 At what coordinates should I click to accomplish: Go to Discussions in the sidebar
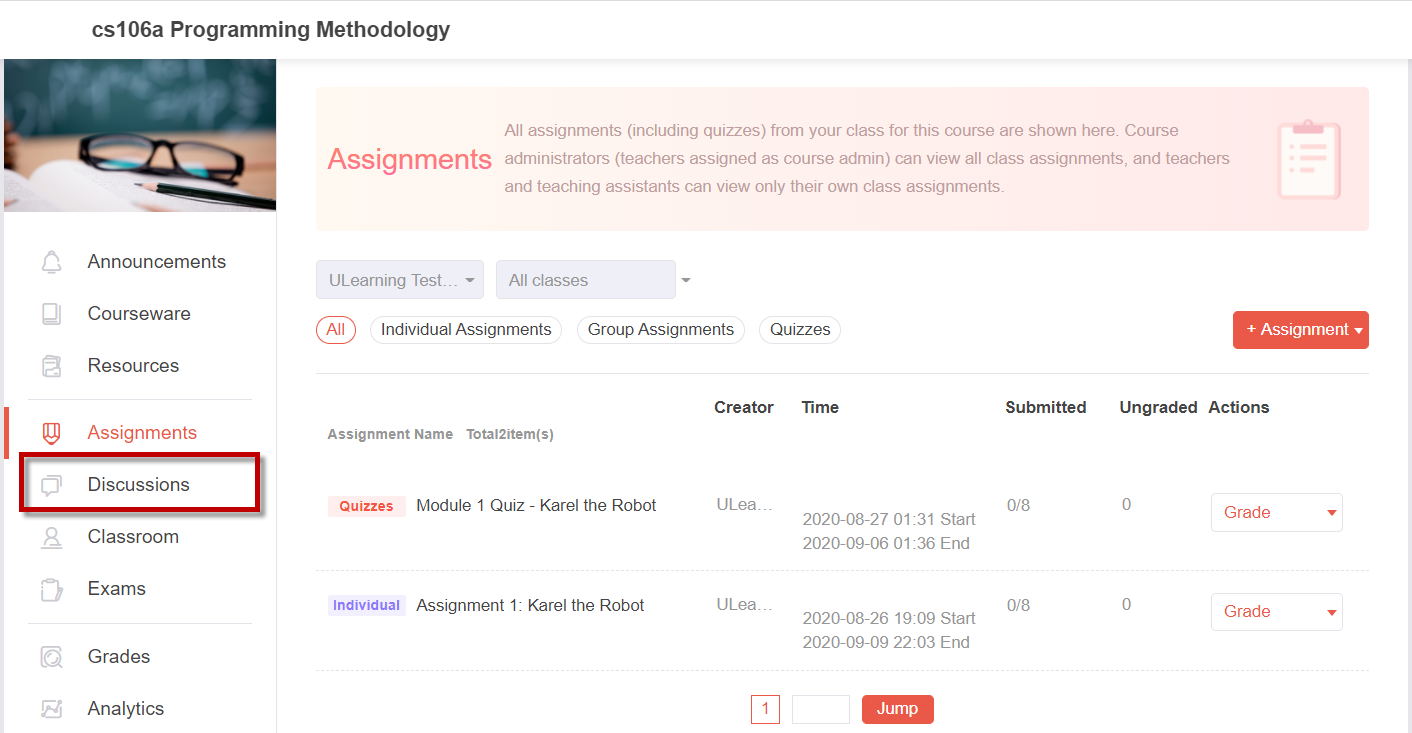(138, 485)
